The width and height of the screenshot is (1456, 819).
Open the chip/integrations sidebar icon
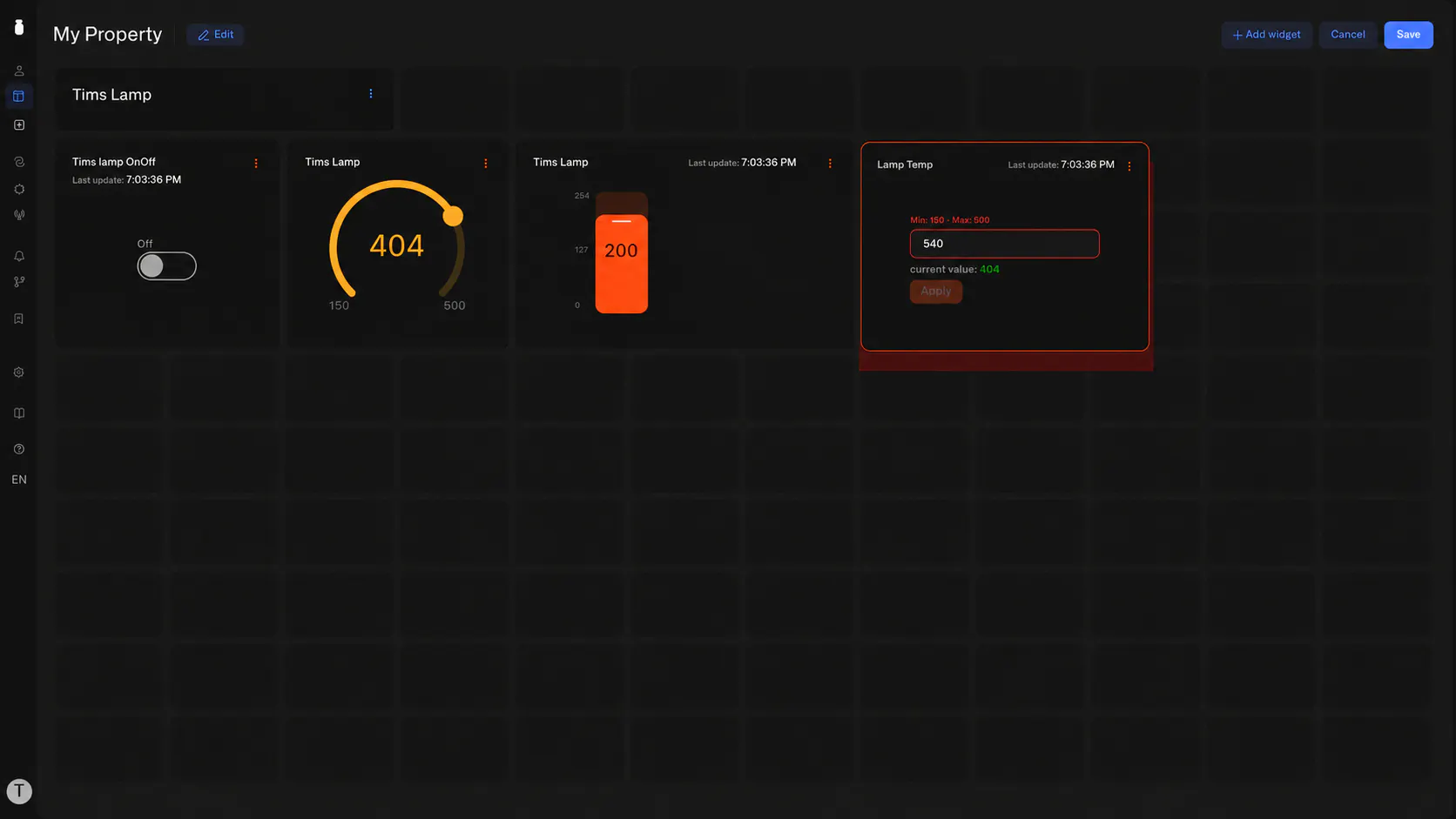point(19,189)
